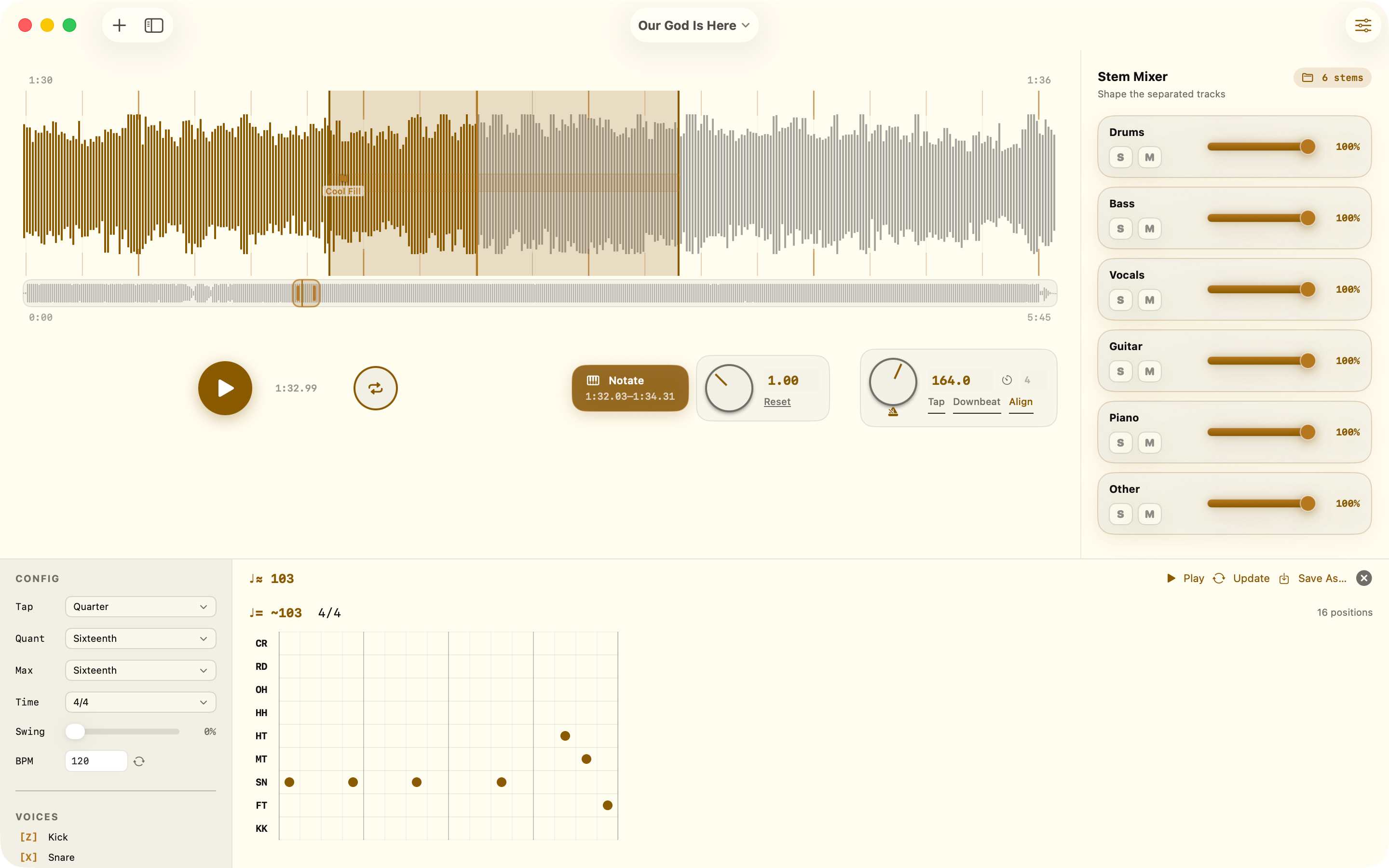Solo the Other stem
Image resolution: width=1389 pixels, height=868 pixels.
click(x=1120, y=514)
